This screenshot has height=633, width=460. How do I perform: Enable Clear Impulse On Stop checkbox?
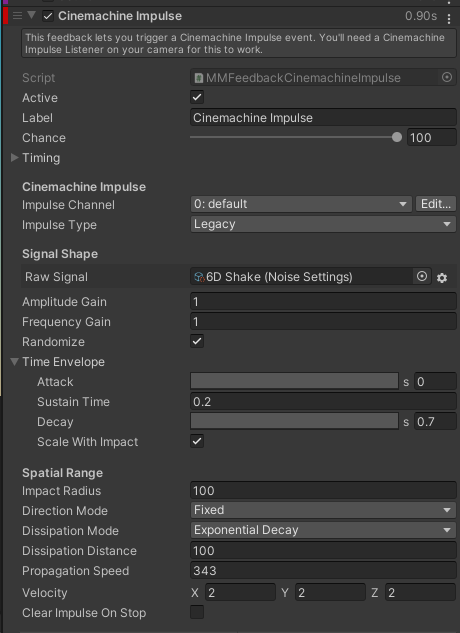tap(197, 612)
